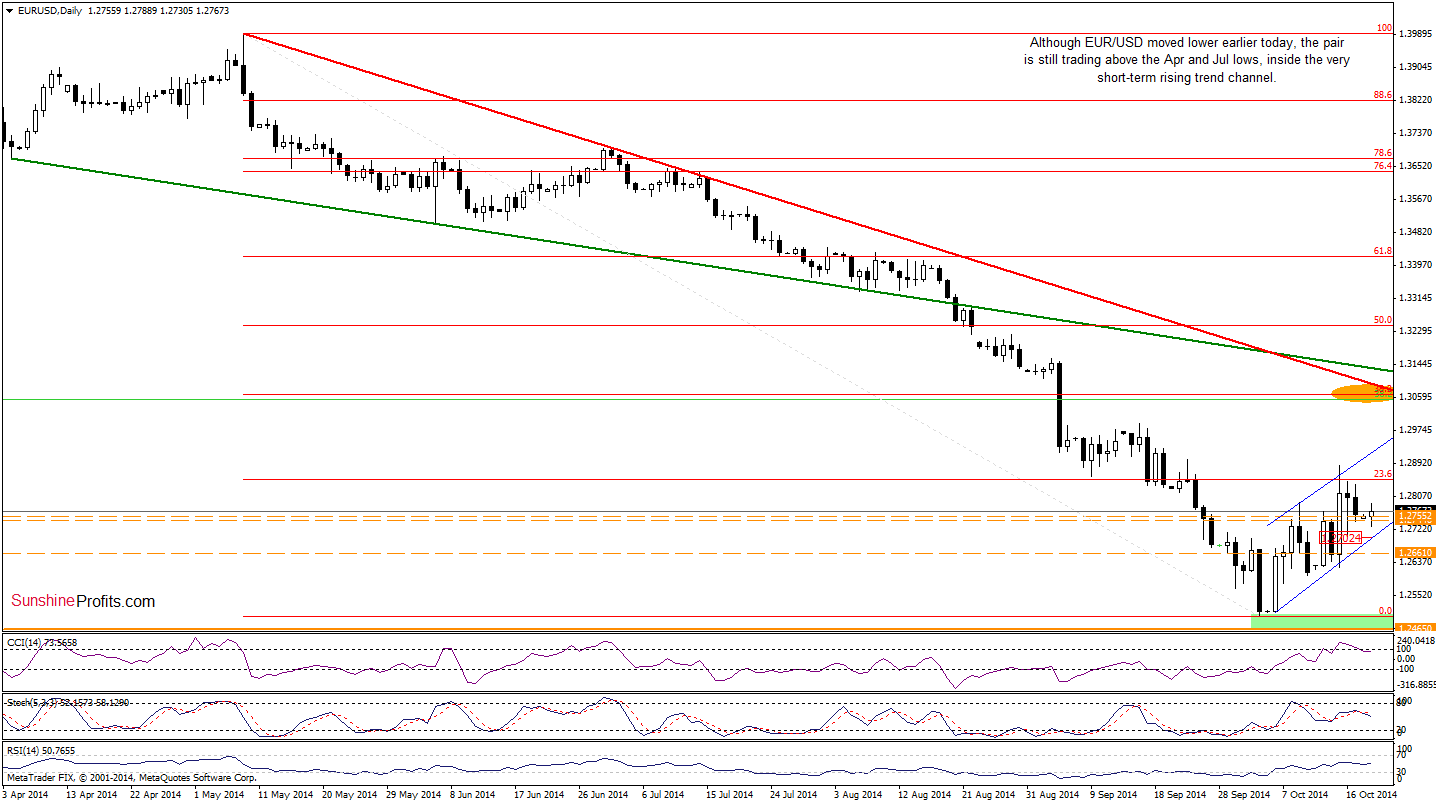1436x803 pixels.
Task: Click the MetaTrader FIX copyright text
Action: coord(132,777)
